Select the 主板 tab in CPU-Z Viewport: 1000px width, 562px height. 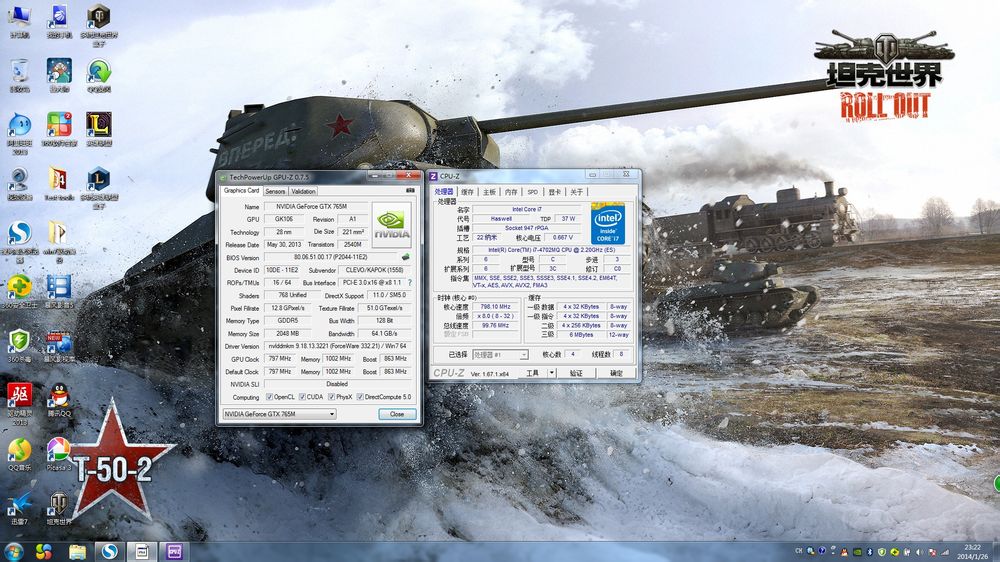point(489,192)
